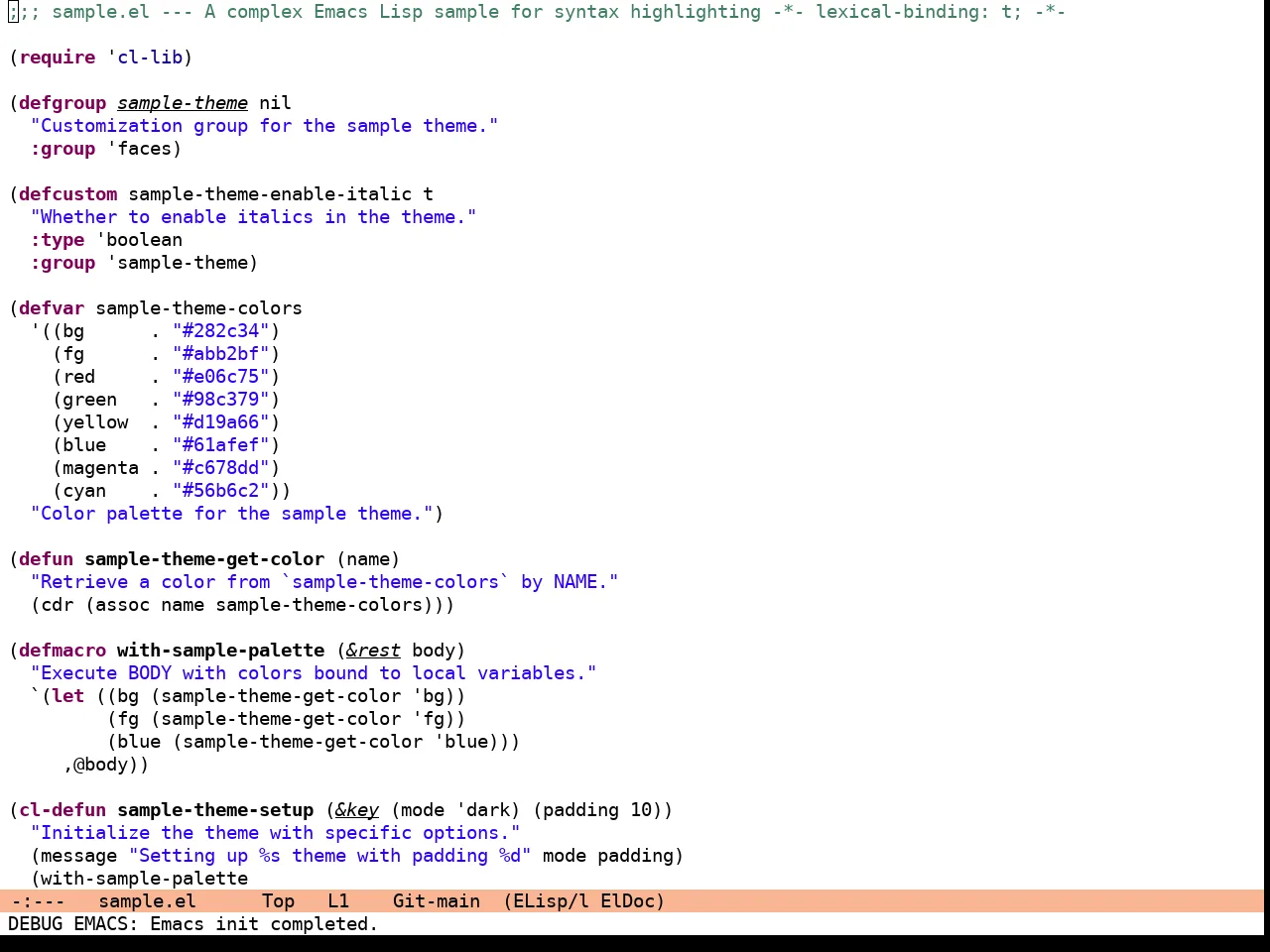Click string "Setting up %s theme with padding %d"

[x=329, y=856]
